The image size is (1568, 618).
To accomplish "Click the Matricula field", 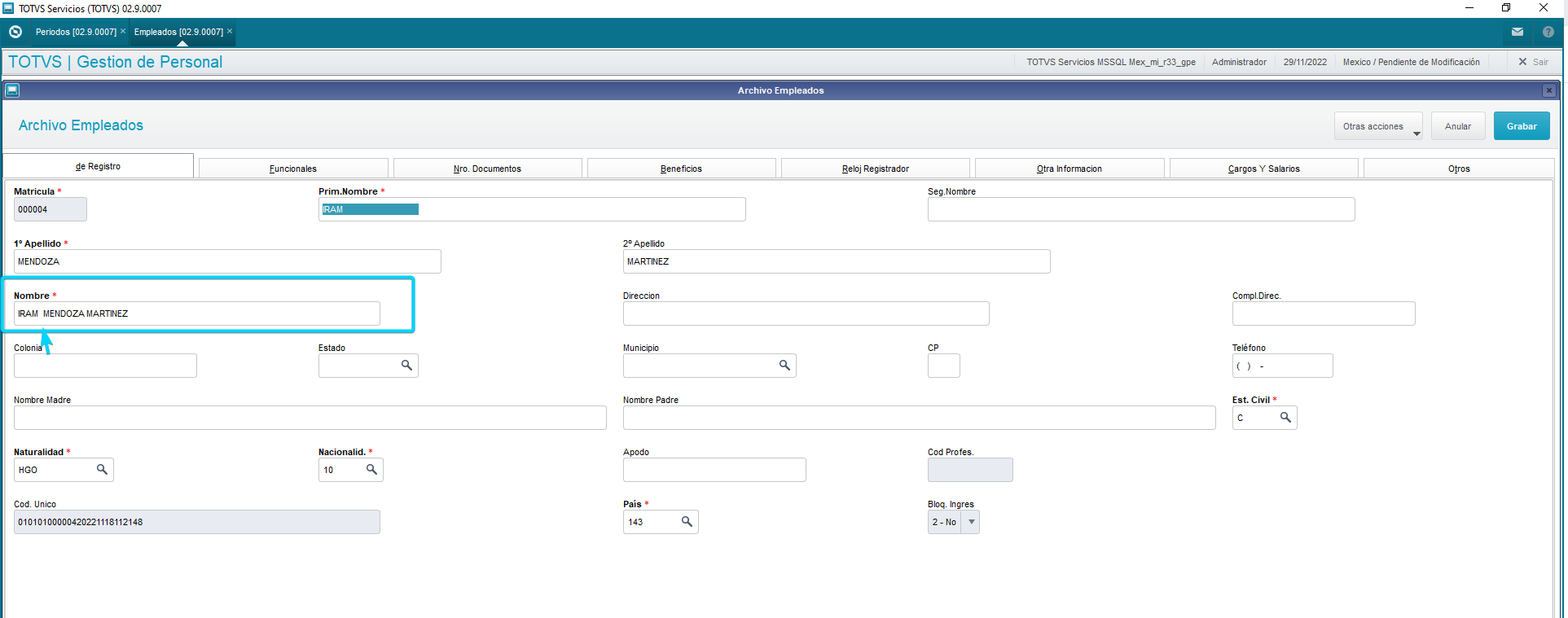I will point(51,209).
